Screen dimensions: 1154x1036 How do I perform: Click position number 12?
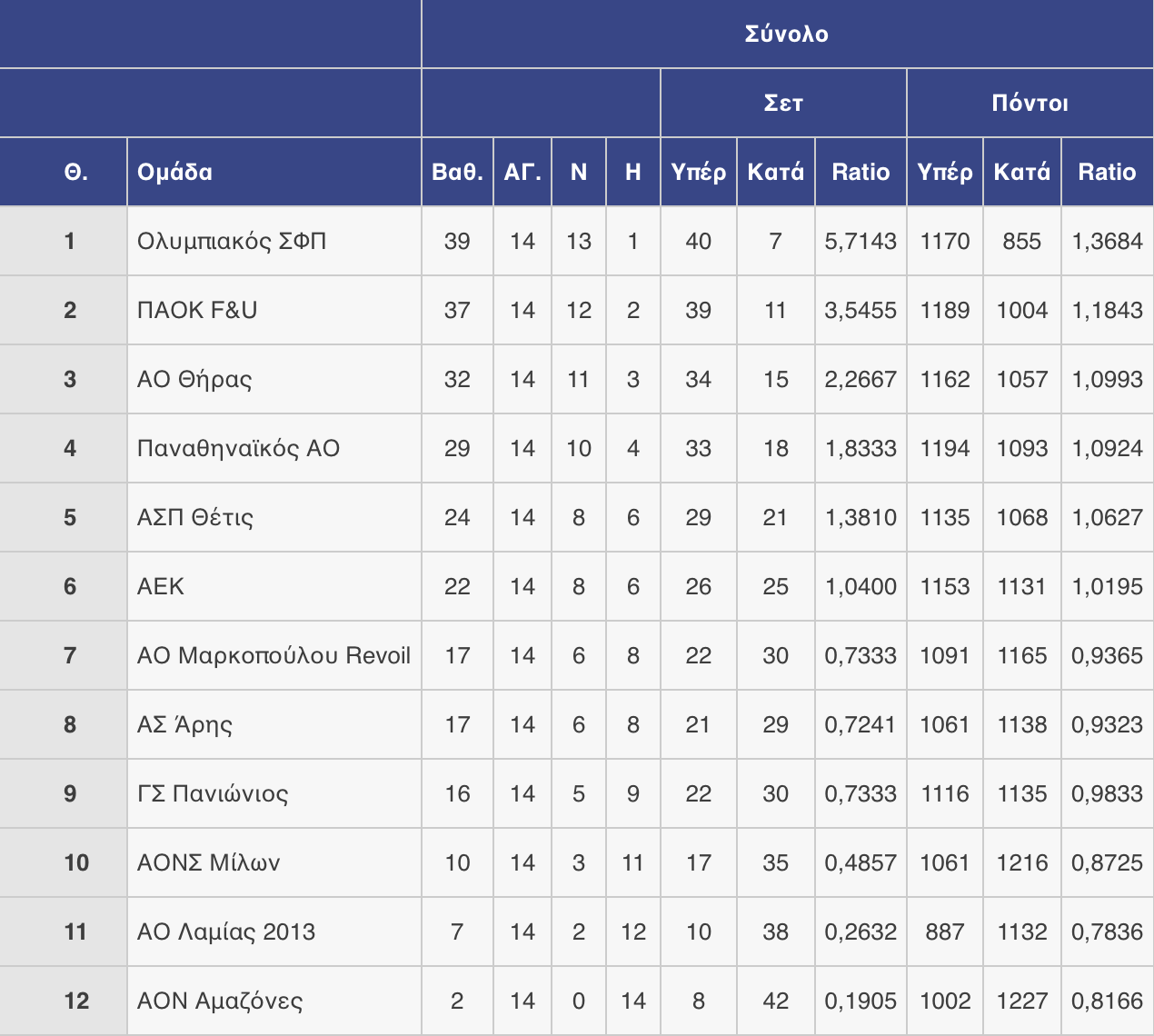[x=76, y=1001]
